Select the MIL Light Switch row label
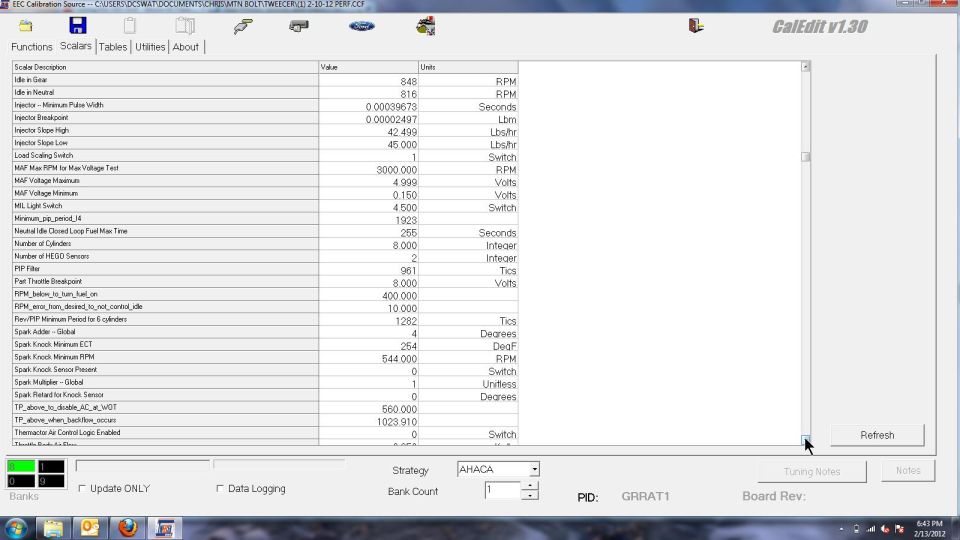Viewport: 960px width, 540px height. click(x=165, y=206)
